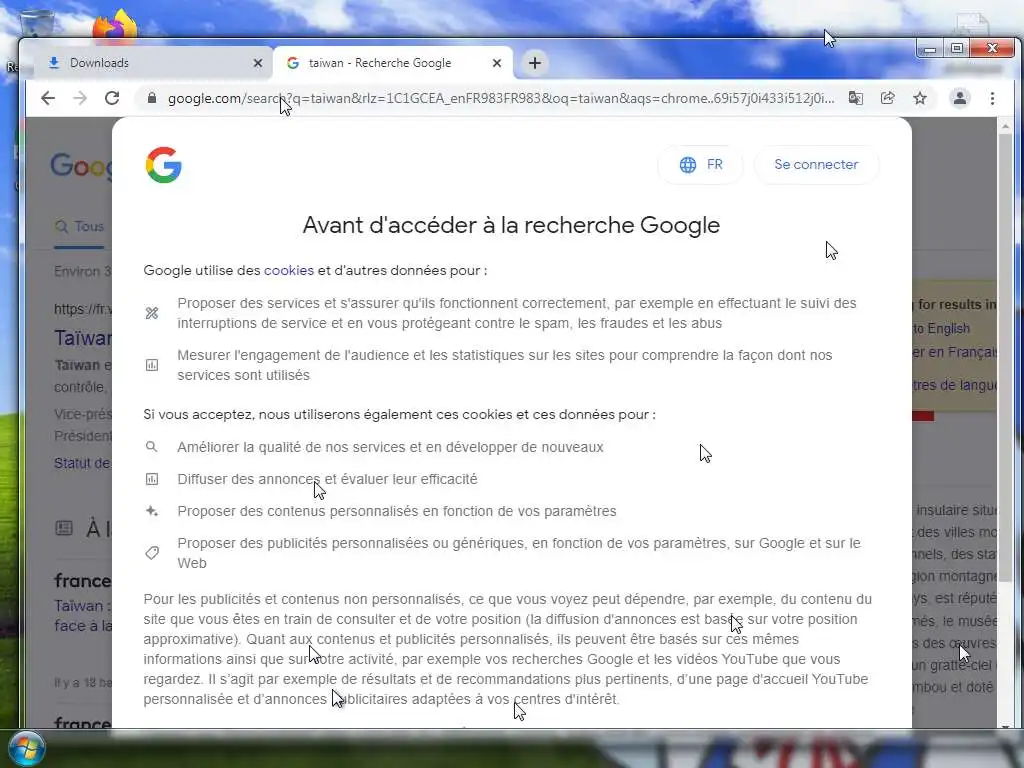
Task: Click the Tous search tab behind the dialog
Action: coord(80,227)
